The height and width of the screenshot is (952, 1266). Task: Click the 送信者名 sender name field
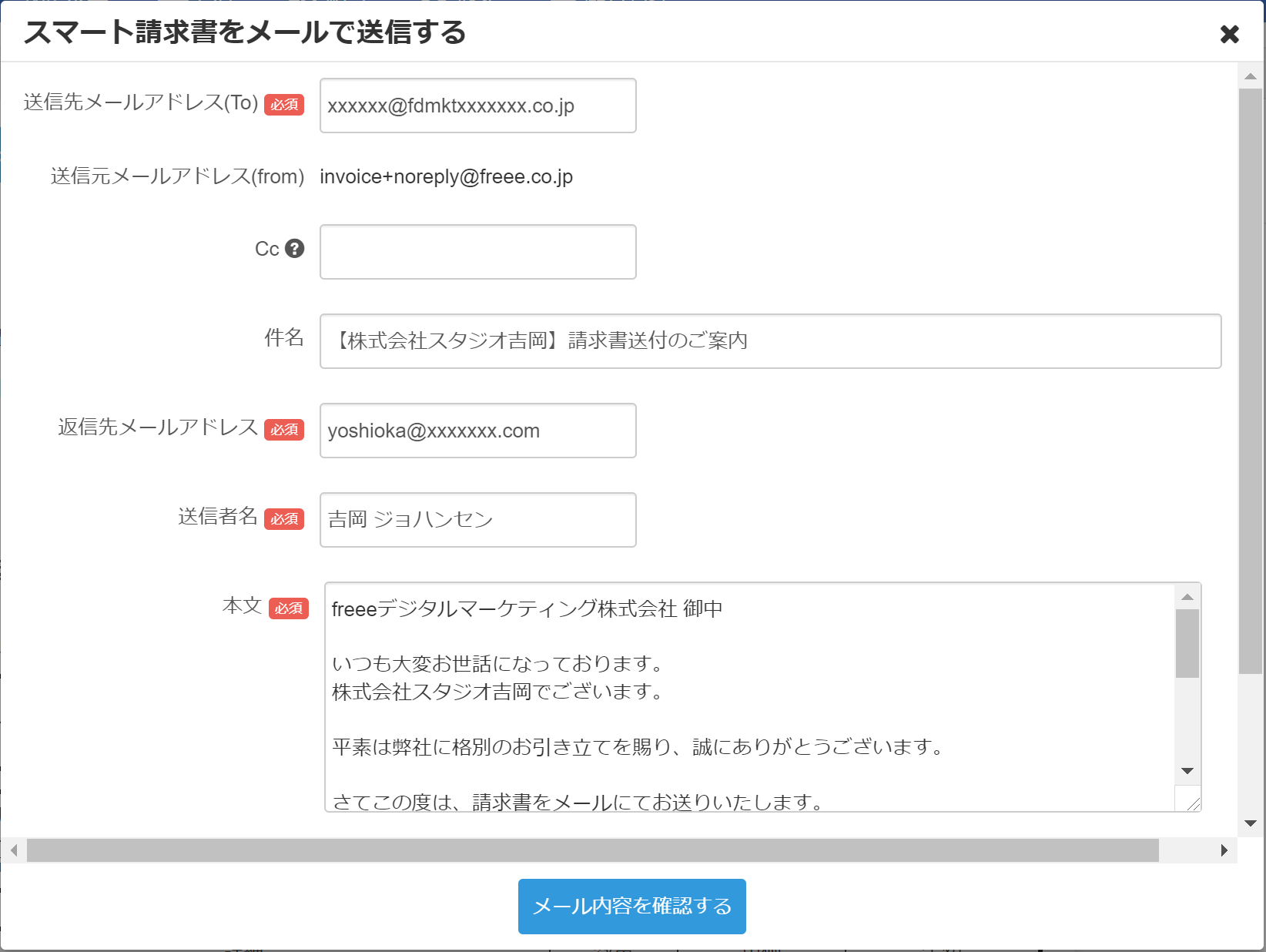(477, 520)
